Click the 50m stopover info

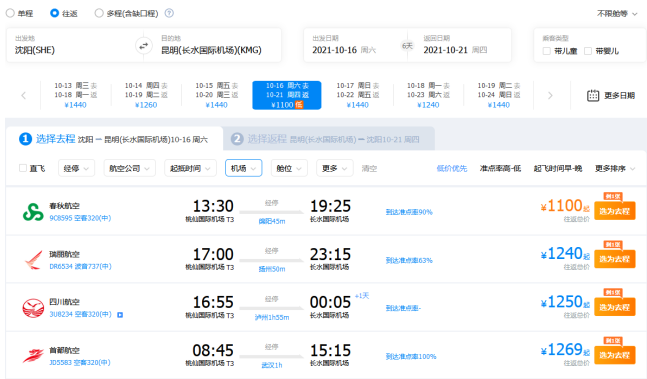(272, 269)
